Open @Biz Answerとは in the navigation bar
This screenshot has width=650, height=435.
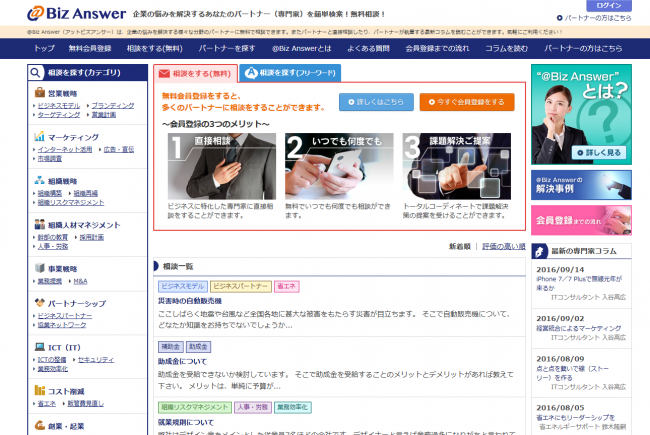[x=301, y=49]
